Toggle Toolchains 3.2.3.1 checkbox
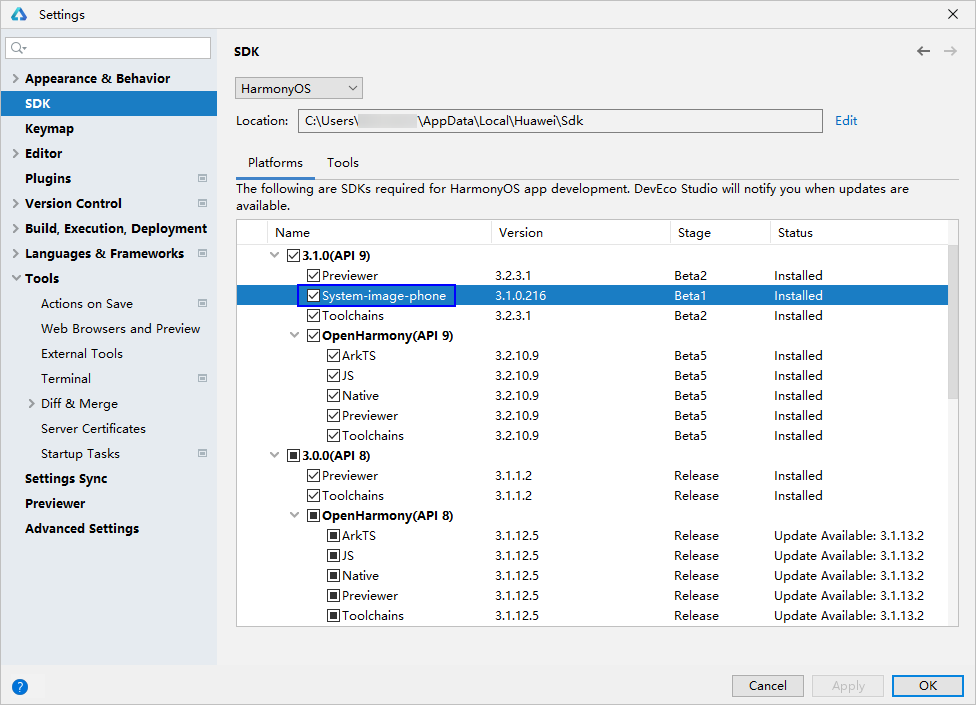Image resolution: width=976 pixels, height=705 pixels. pyautogui.click(x=314, y=315)
